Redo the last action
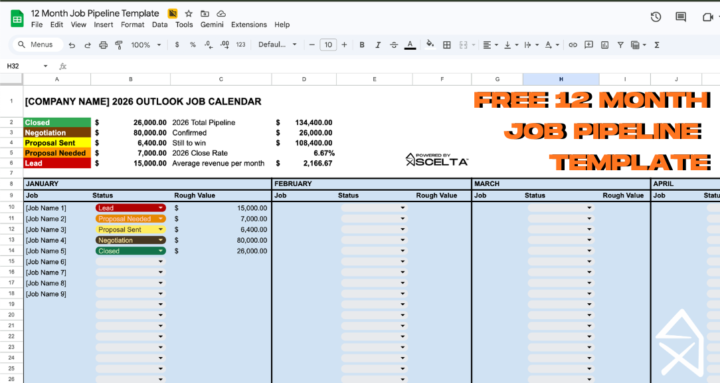720x383 pixels. [87, 45]
